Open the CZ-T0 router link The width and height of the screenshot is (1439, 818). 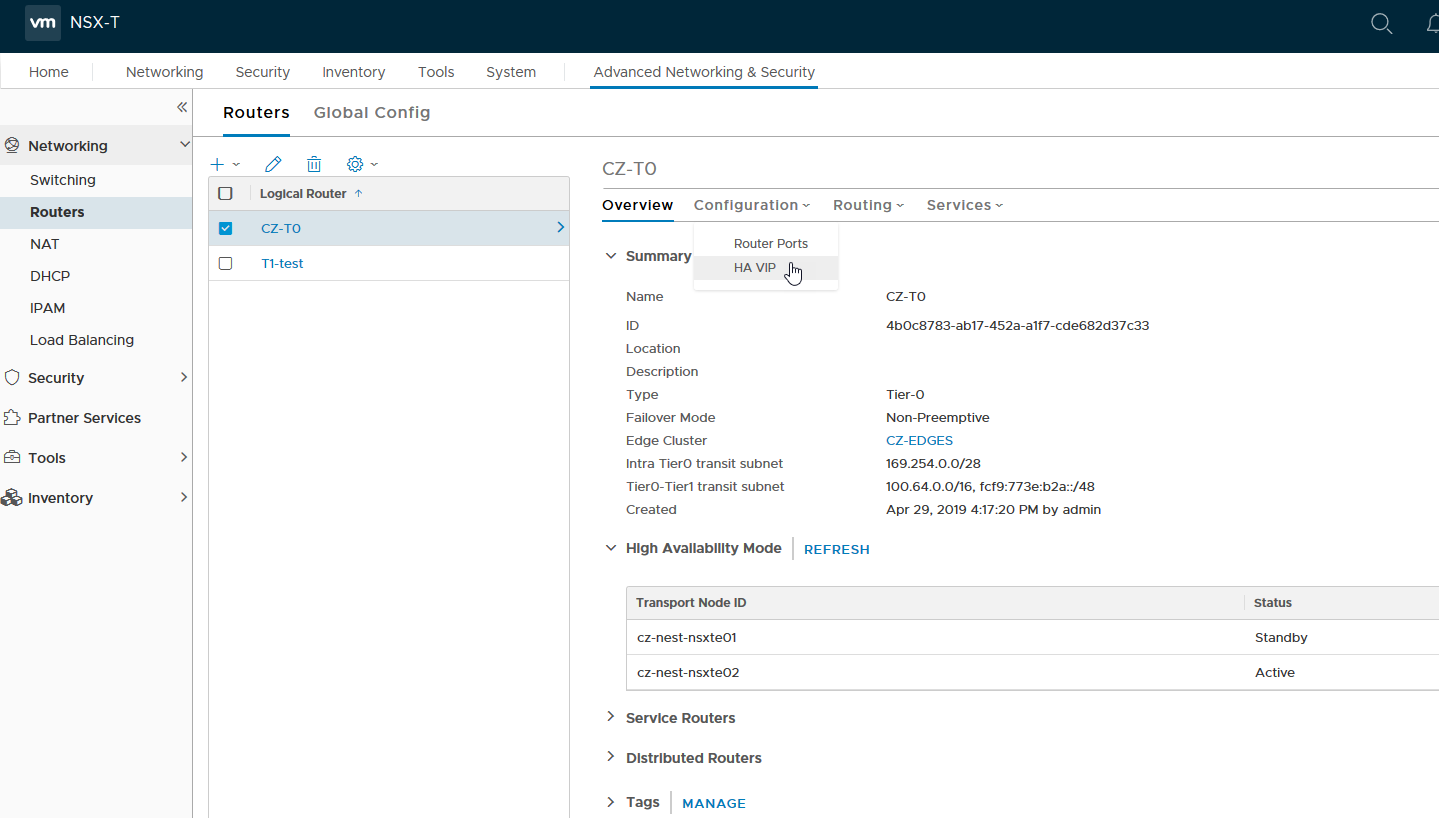coord(281,228)
